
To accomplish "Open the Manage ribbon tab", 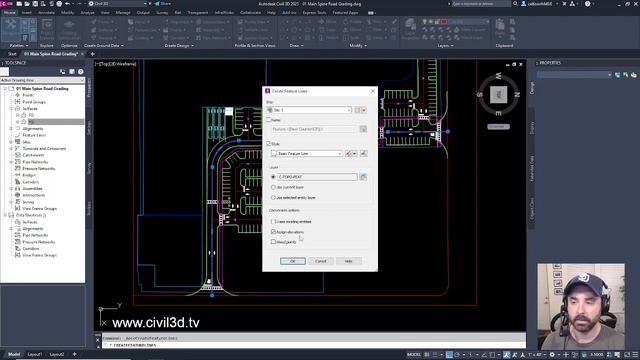I will (x=123, y=13).
